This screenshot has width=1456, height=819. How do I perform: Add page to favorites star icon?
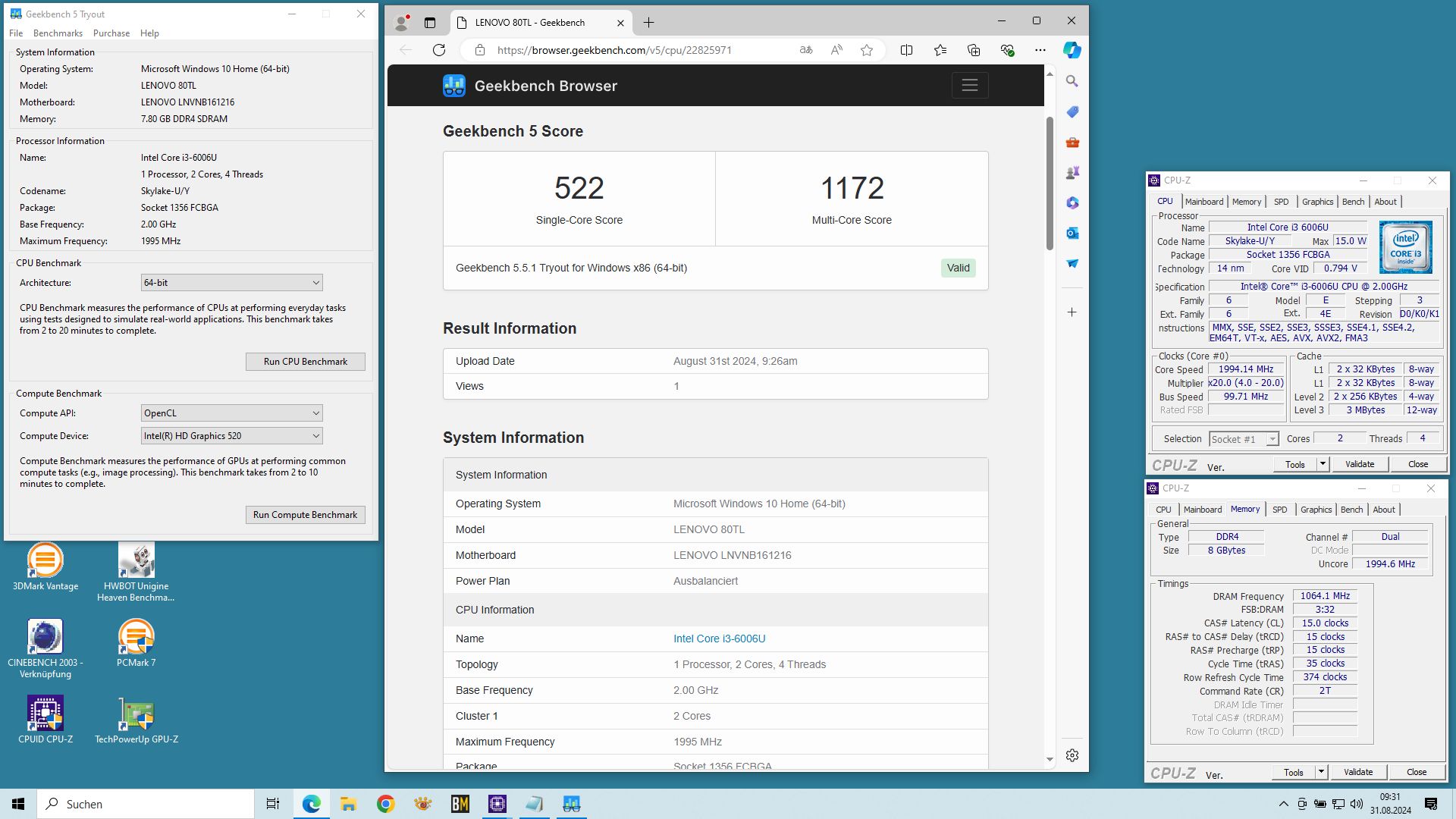(x=867, y=50)
